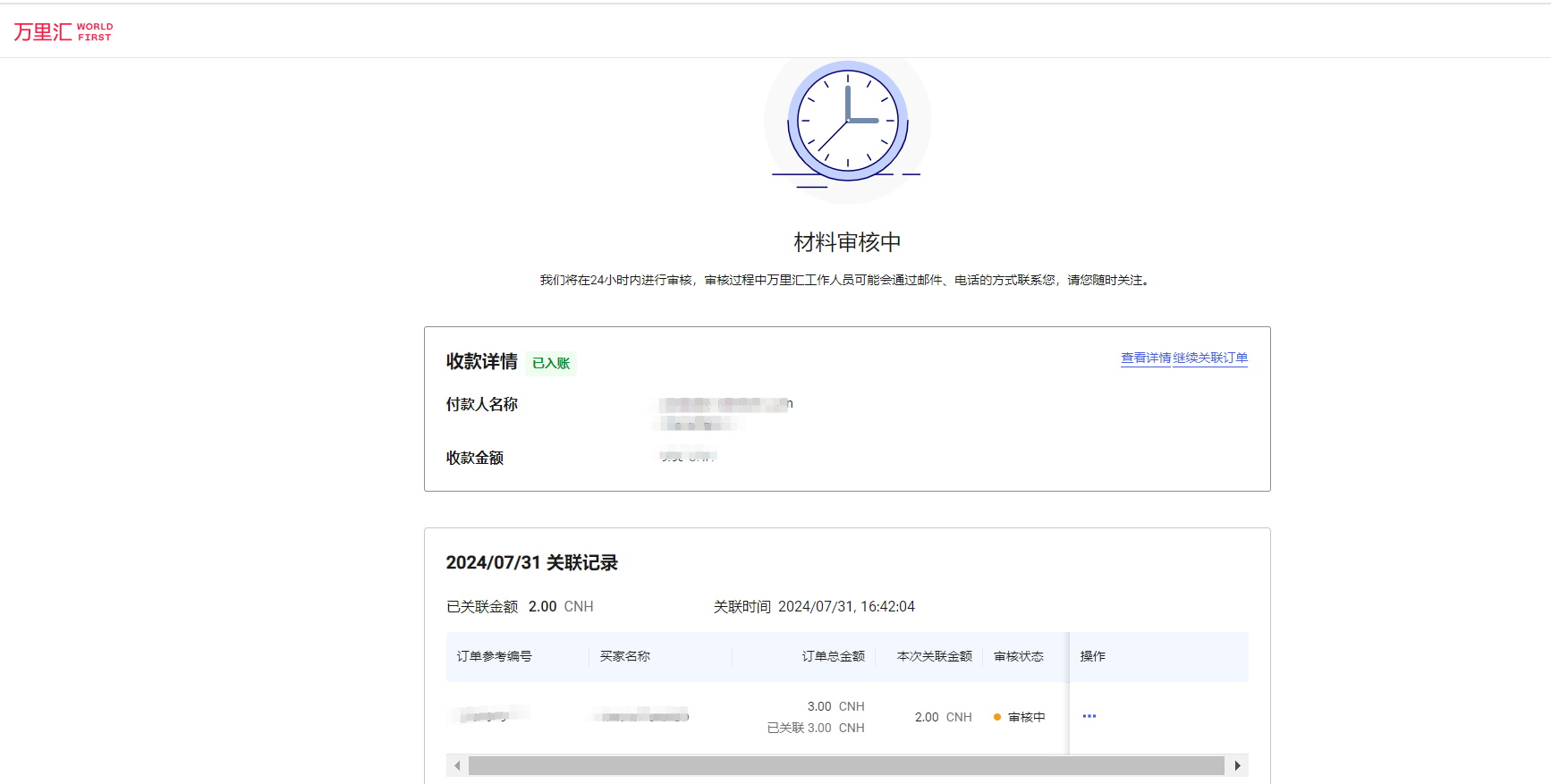Select the 本次关联金额 column header
The width and height of the screenshot is (1551, 784).
(x=934, y=656)
